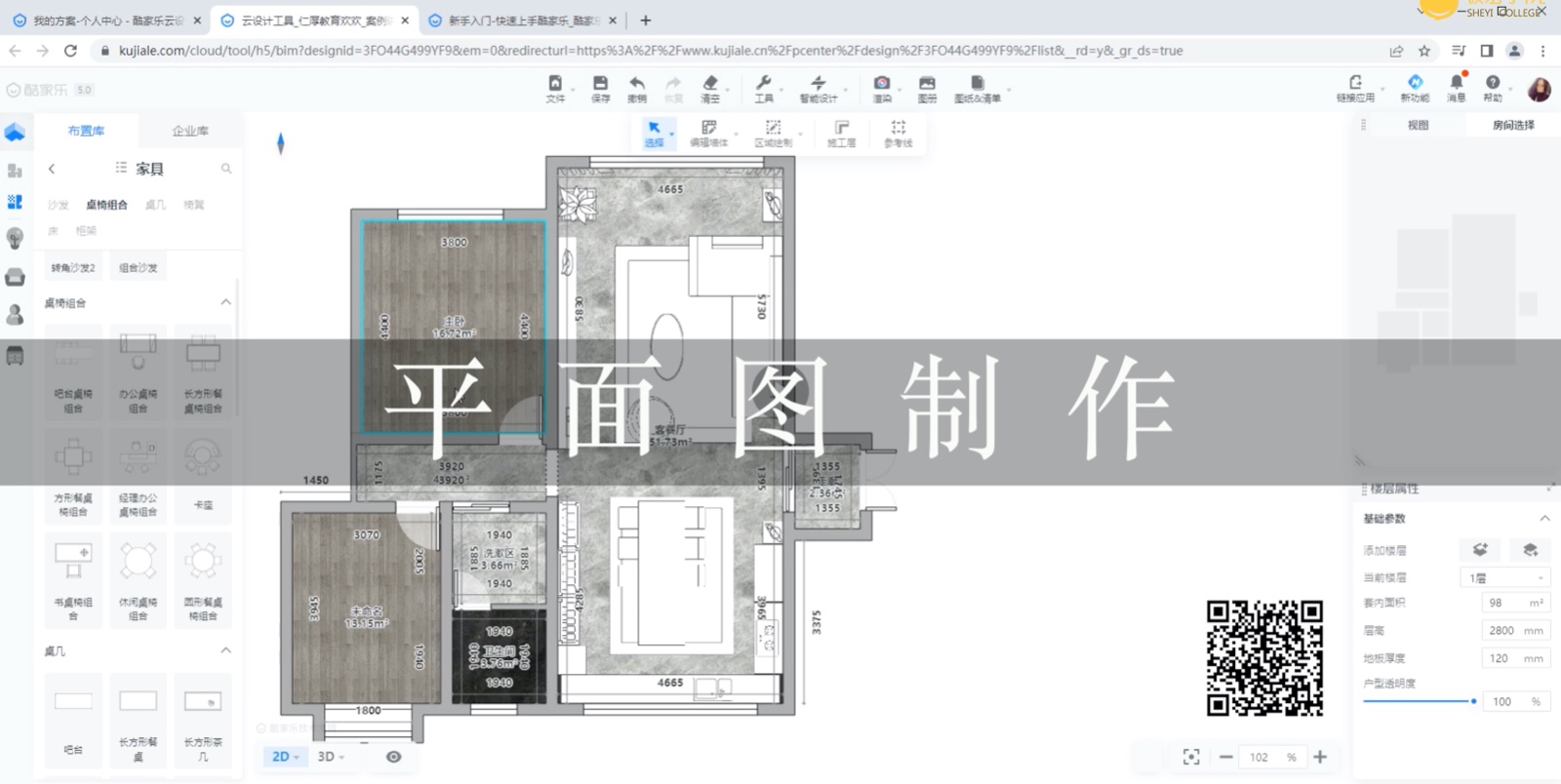Click the 组合沙发 tag button
The width and height of the screenshot is (1561, 784).
coord(138,267)
